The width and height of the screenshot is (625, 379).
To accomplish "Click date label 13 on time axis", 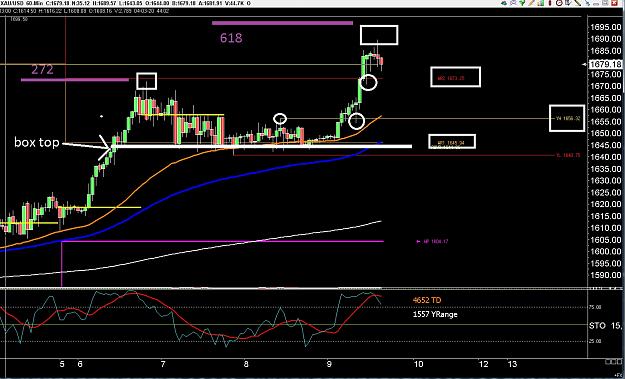I will [512, 364].
